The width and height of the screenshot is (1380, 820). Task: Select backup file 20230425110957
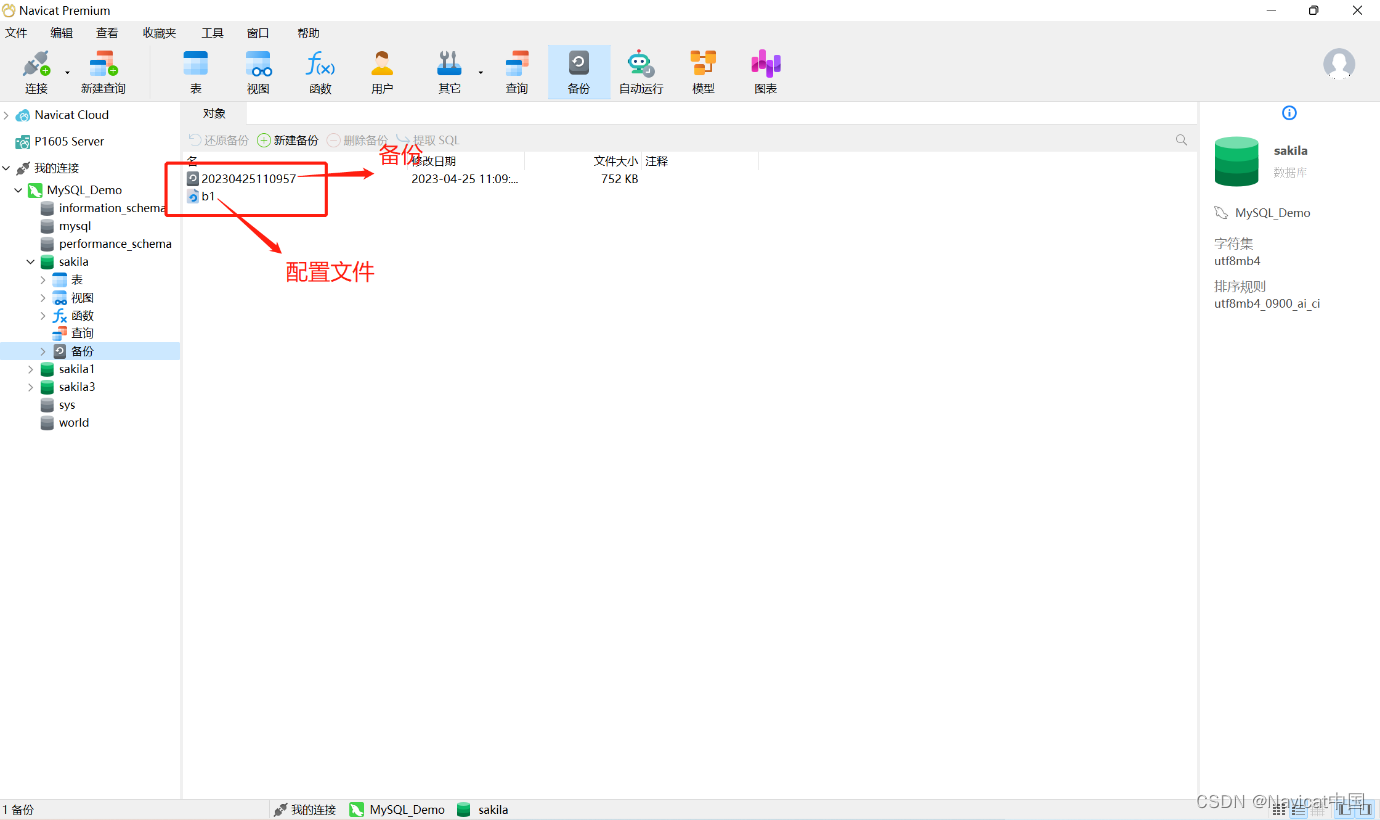241,179
